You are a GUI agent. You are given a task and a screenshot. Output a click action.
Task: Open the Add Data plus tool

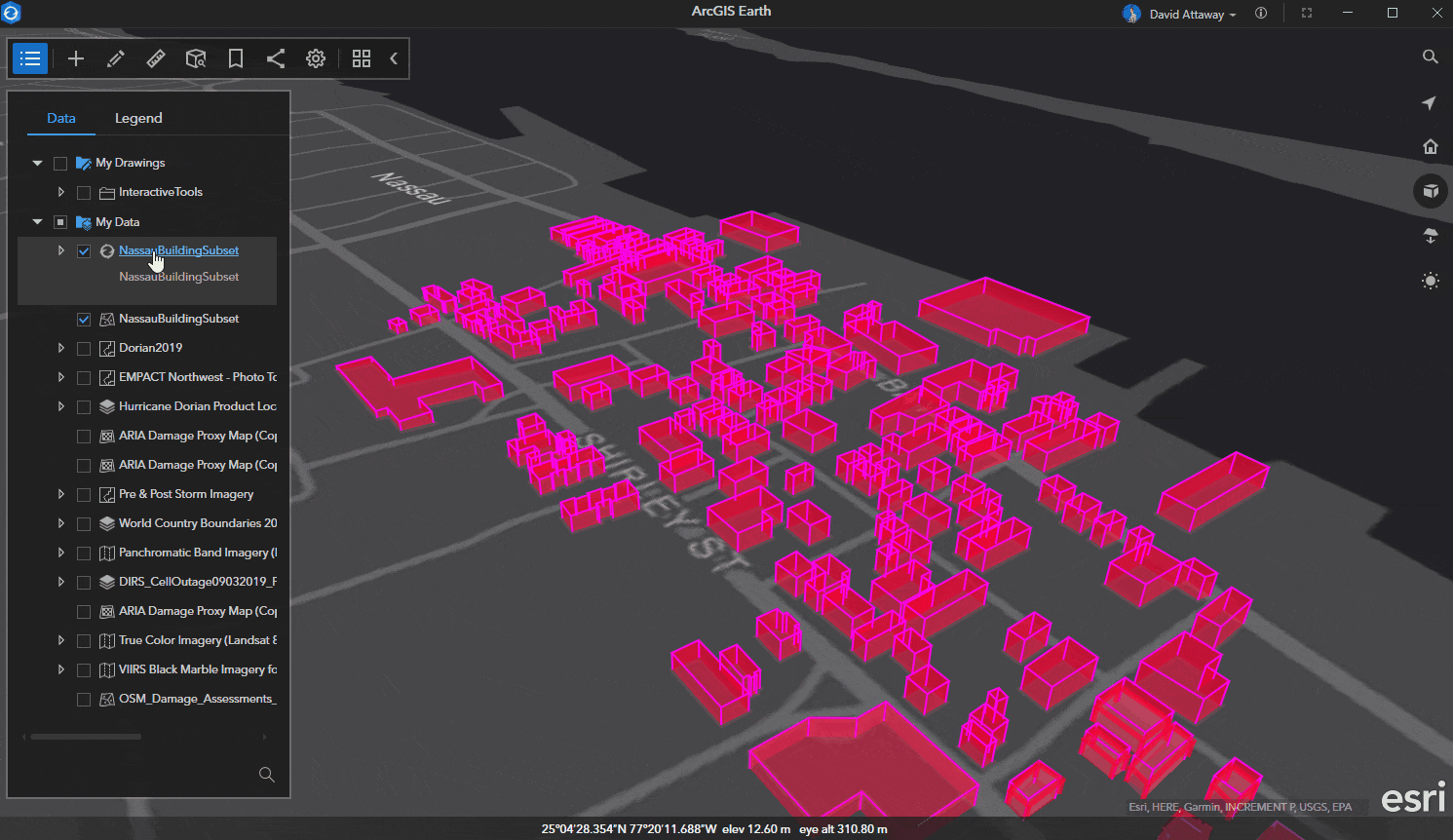pos(76,58)
